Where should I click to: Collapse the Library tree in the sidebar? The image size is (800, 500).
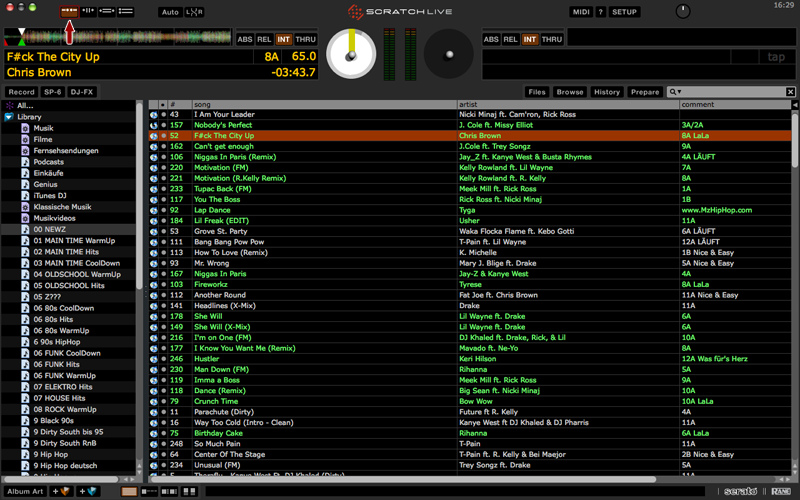click(9, 117)
